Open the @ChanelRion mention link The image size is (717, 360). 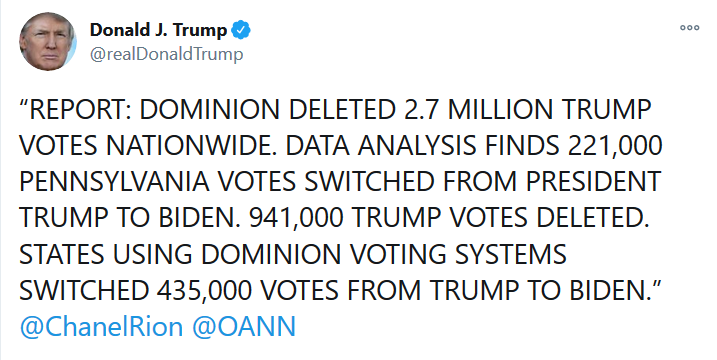(101, 328)
